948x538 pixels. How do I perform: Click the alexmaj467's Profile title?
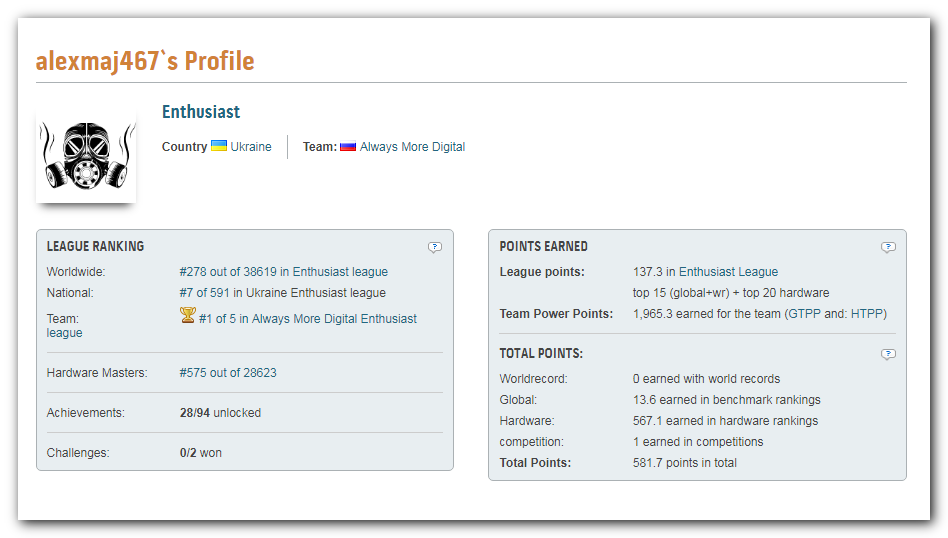[145, 61]
